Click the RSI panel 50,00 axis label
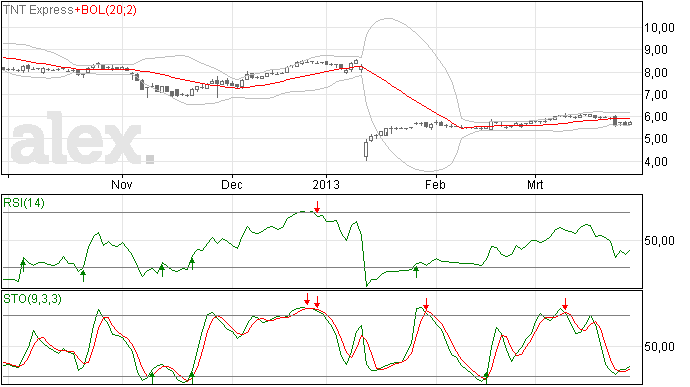Viewport: 690px width, 387px height. pos(659,241)
